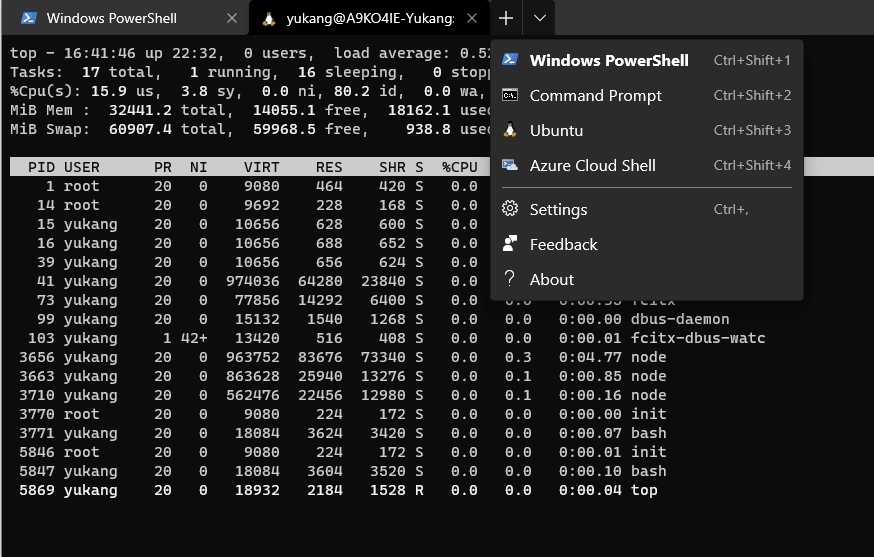The height and width of the screenshot is (557, 874).
Task: Click the Feedback person icon
Action: (x=510, y=243)
